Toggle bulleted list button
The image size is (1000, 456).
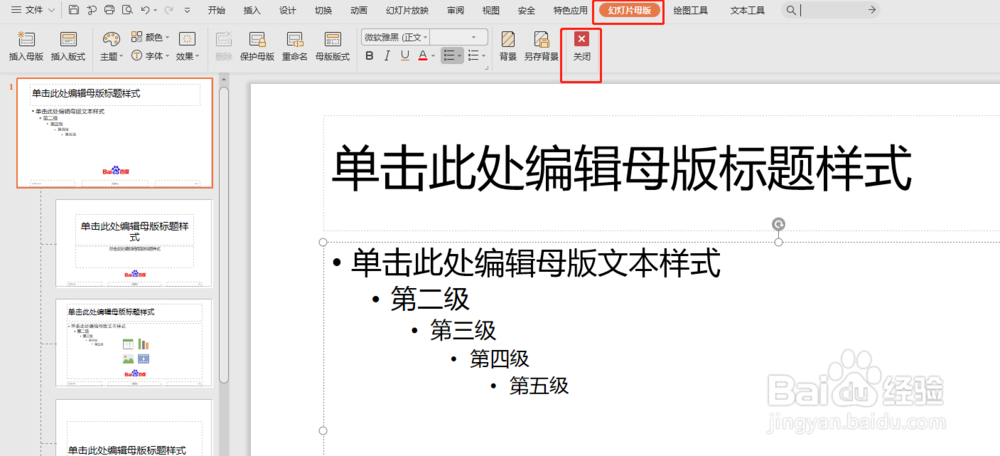449,56
